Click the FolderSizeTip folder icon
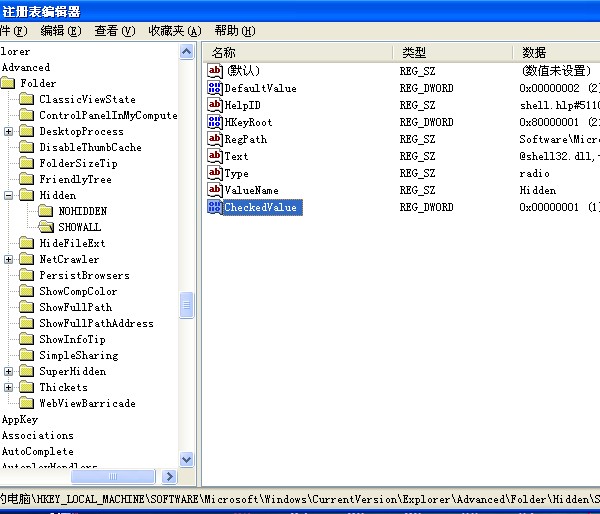 tap(26, 163)
